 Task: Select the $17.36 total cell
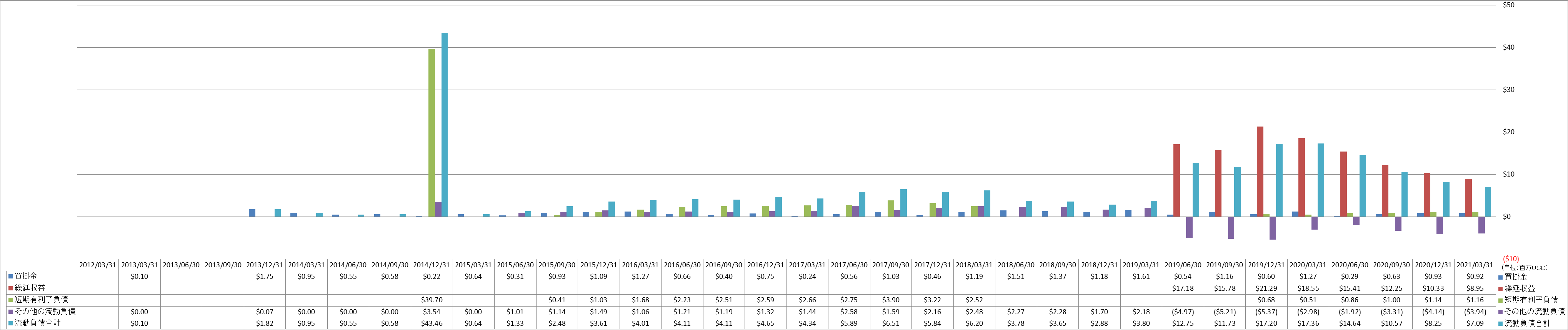1309,323
